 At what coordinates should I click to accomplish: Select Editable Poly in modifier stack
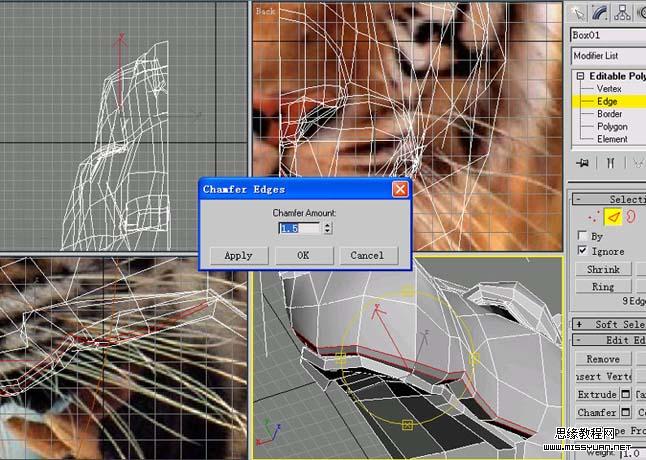pyautogui.click(x=617, y=76)
